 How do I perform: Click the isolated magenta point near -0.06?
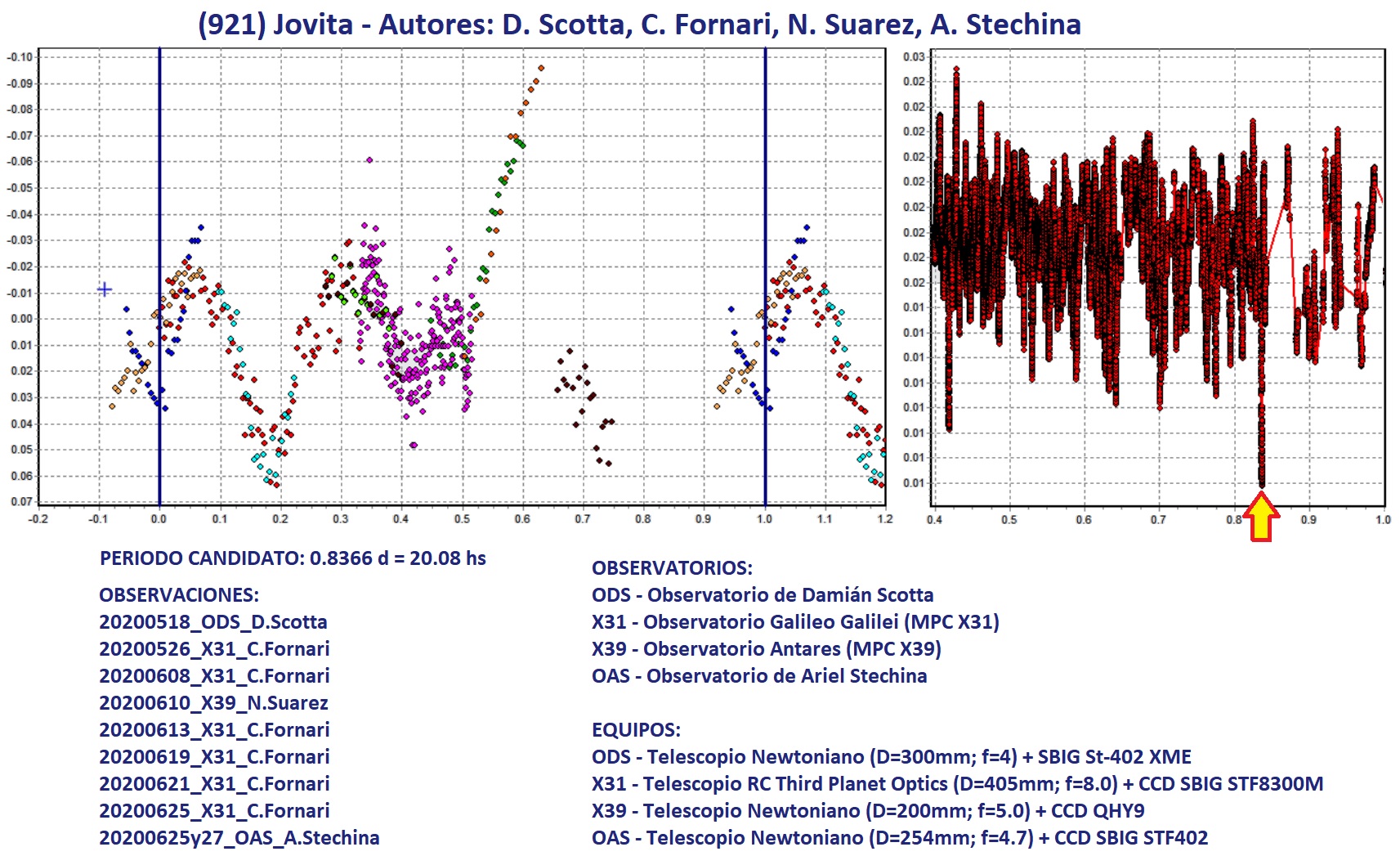click(369, 160)
